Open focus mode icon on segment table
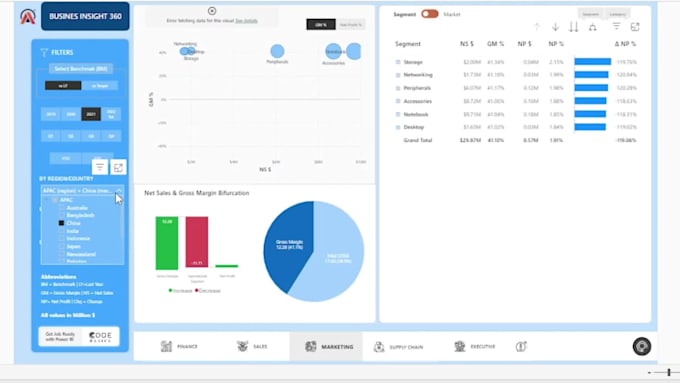680x383 pixels. 635,27
